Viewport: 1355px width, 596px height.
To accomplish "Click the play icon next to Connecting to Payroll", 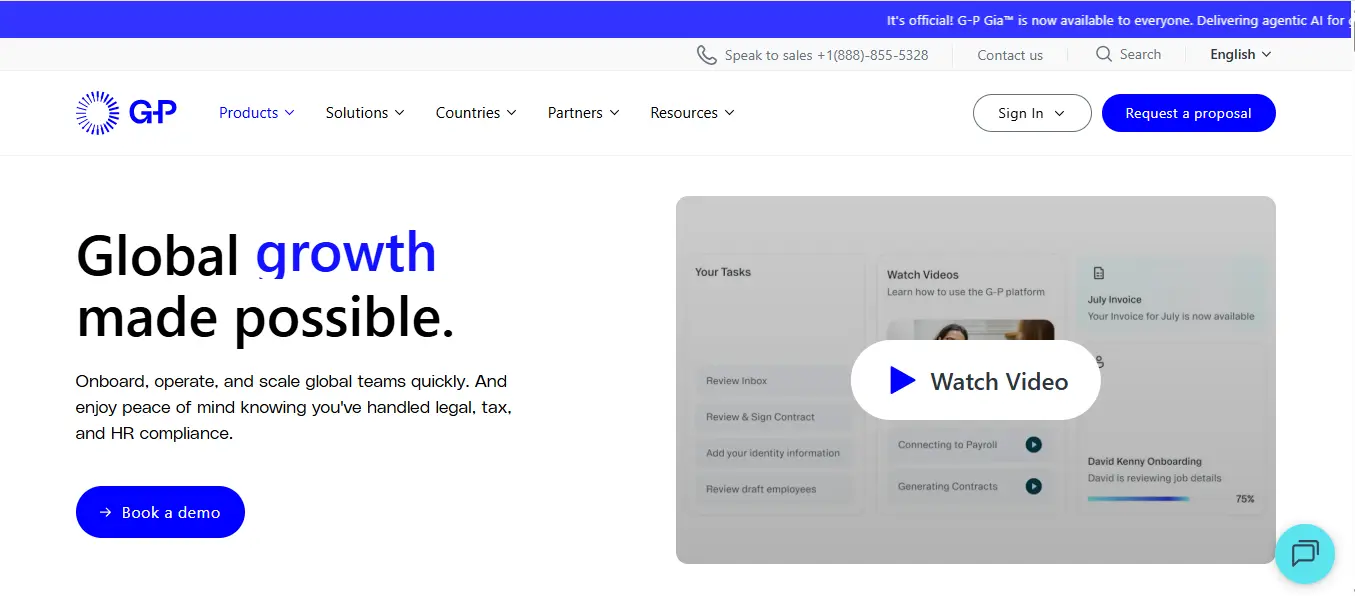I will (1033, 445).
